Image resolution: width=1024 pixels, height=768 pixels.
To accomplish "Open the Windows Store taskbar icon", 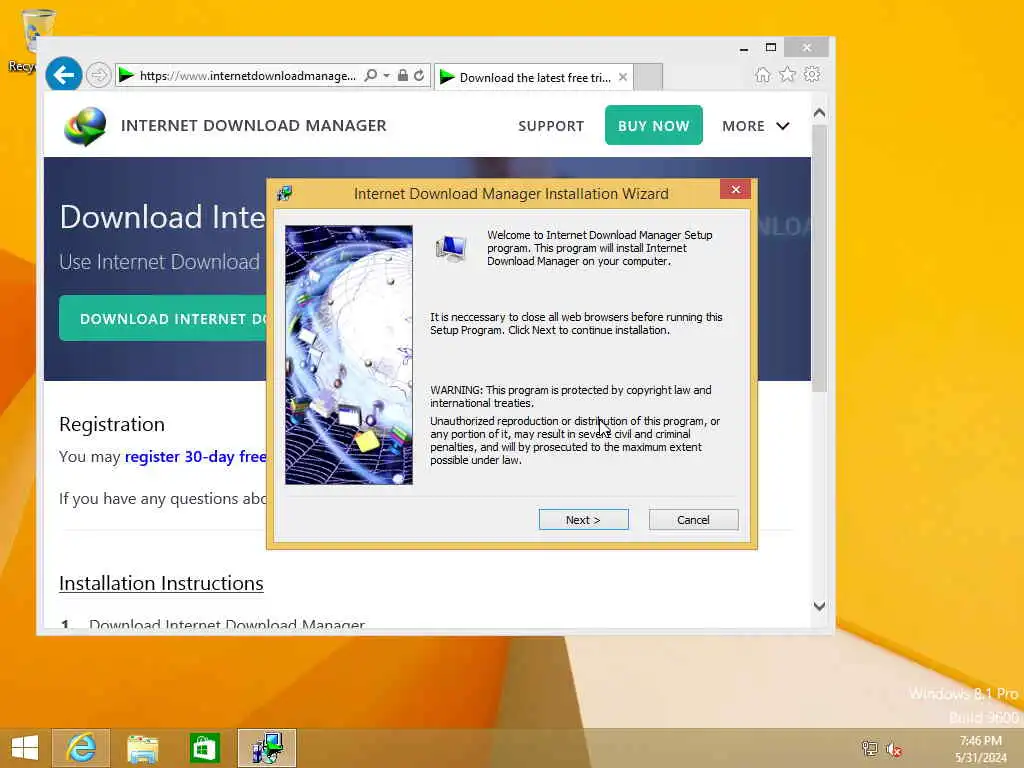I will (x=204, y=748).
